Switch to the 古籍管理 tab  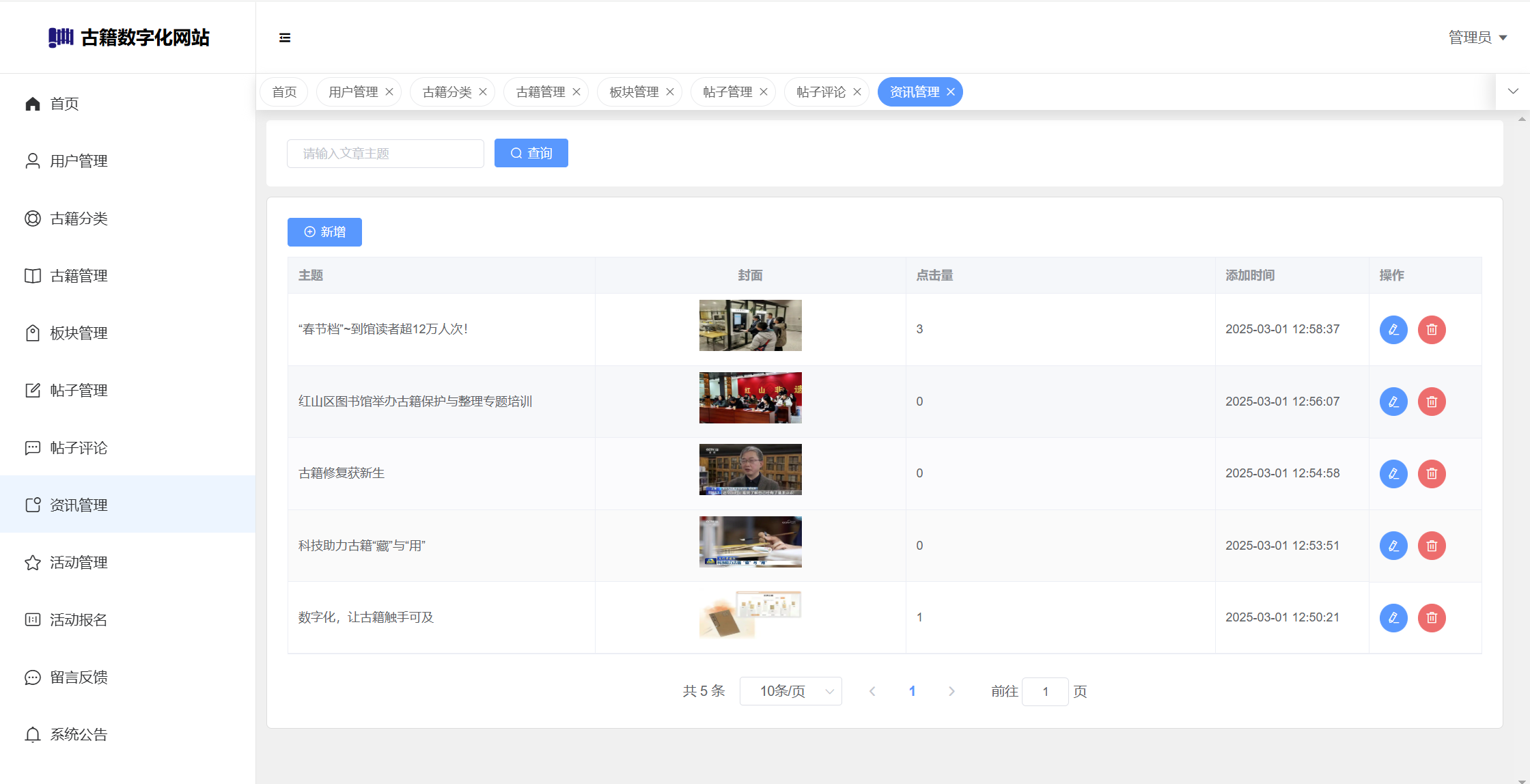(540, 92)
